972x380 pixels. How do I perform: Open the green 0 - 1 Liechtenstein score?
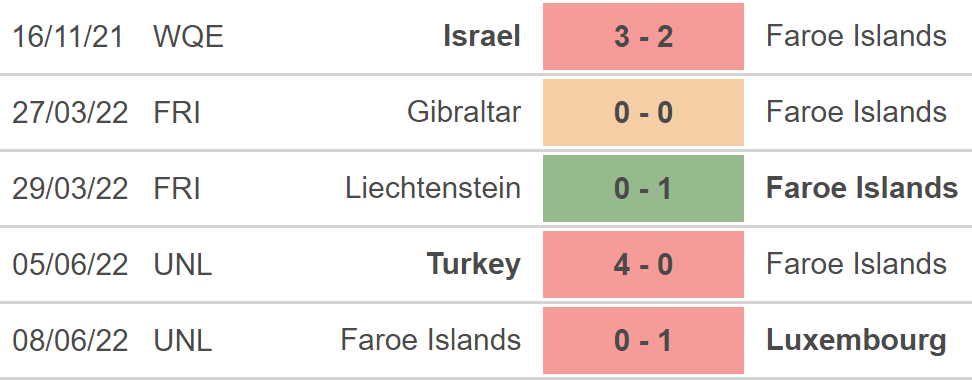643,188
